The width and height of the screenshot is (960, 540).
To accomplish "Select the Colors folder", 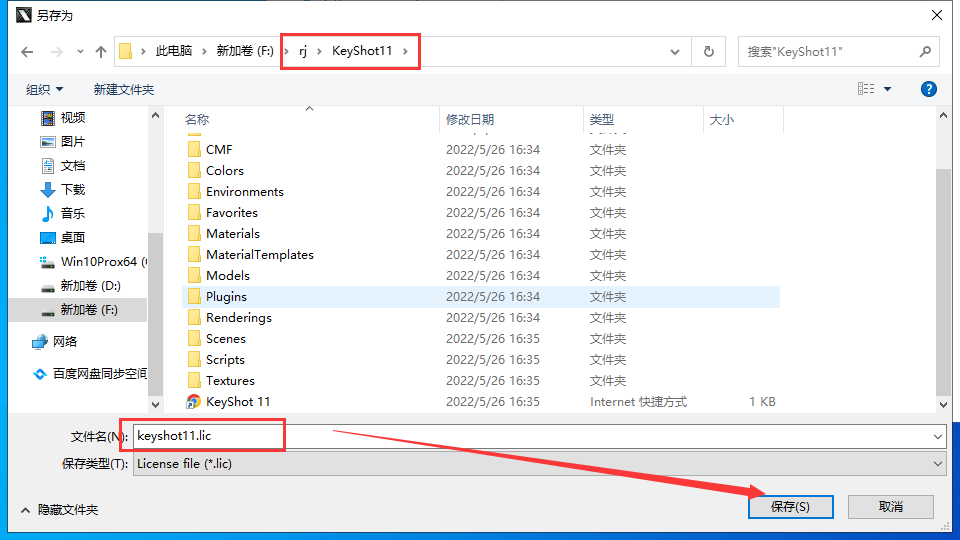I will point(225,170).
